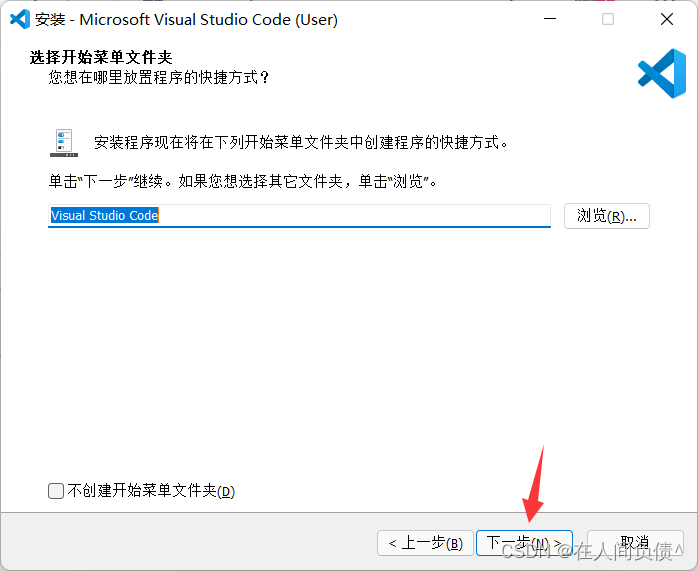The width and height of the screenshot is (698, 571).
Task: Open folder browser with 浏览(R)... button
Action: [607, 216]
